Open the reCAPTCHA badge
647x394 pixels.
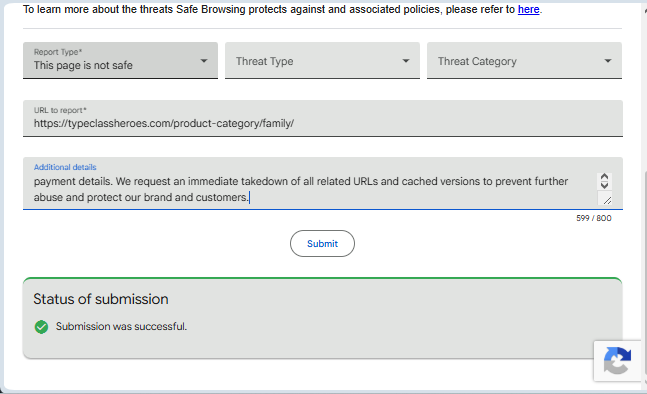pyautogui.click(x=618, y=361)
